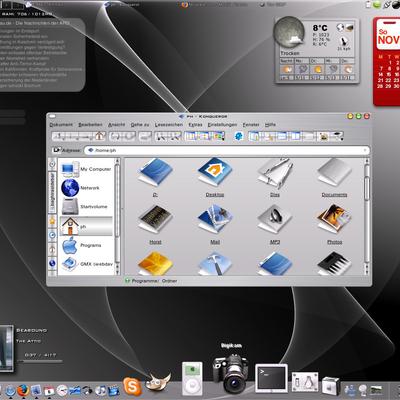Select Startvolume in the sidebar
The height and width of the screenshot is (400, 400).
[86, 207]
